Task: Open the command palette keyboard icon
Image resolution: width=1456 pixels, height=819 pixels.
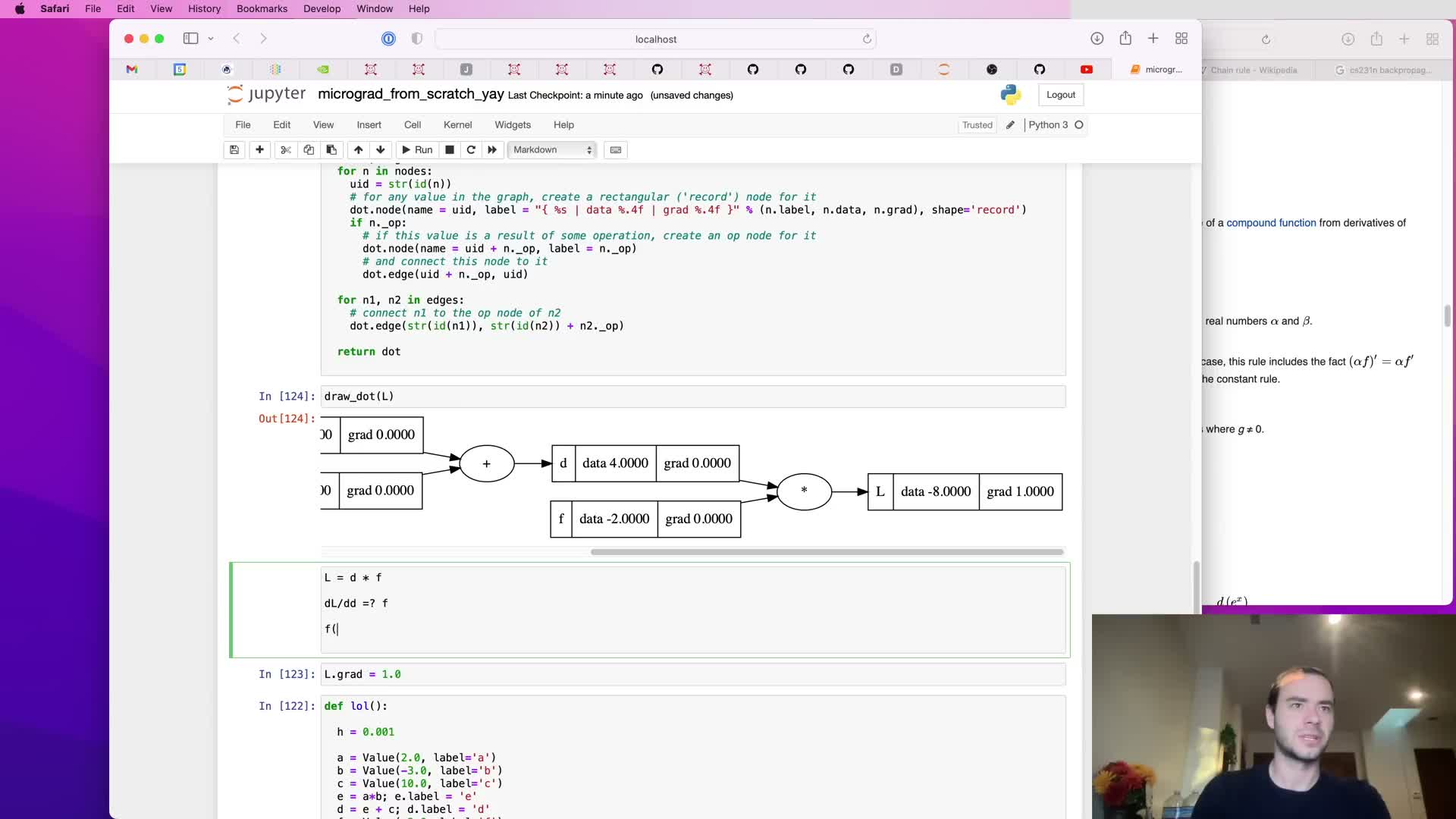Action: 616,150
